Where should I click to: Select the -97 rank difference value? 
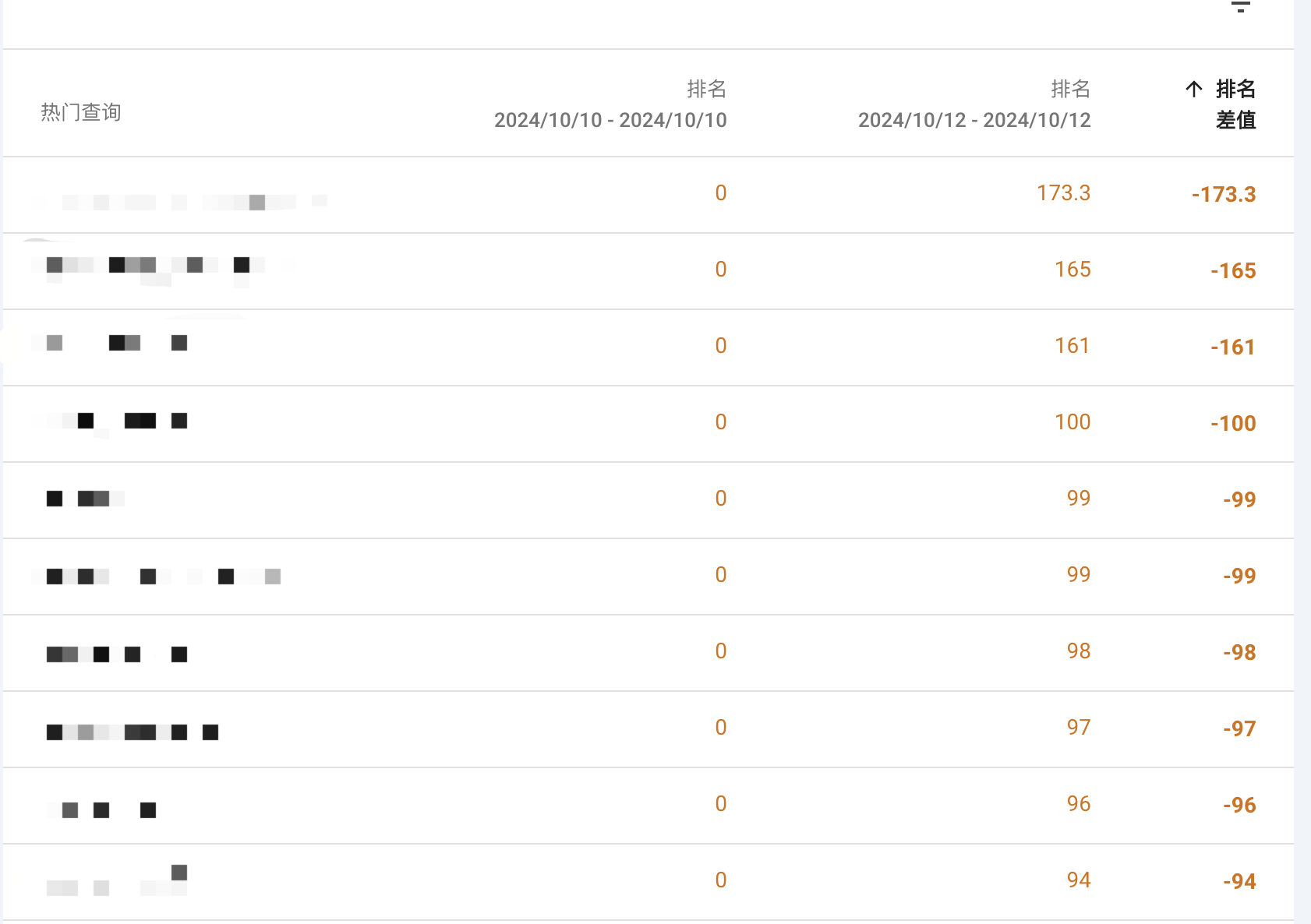[x=1239, y=728]
